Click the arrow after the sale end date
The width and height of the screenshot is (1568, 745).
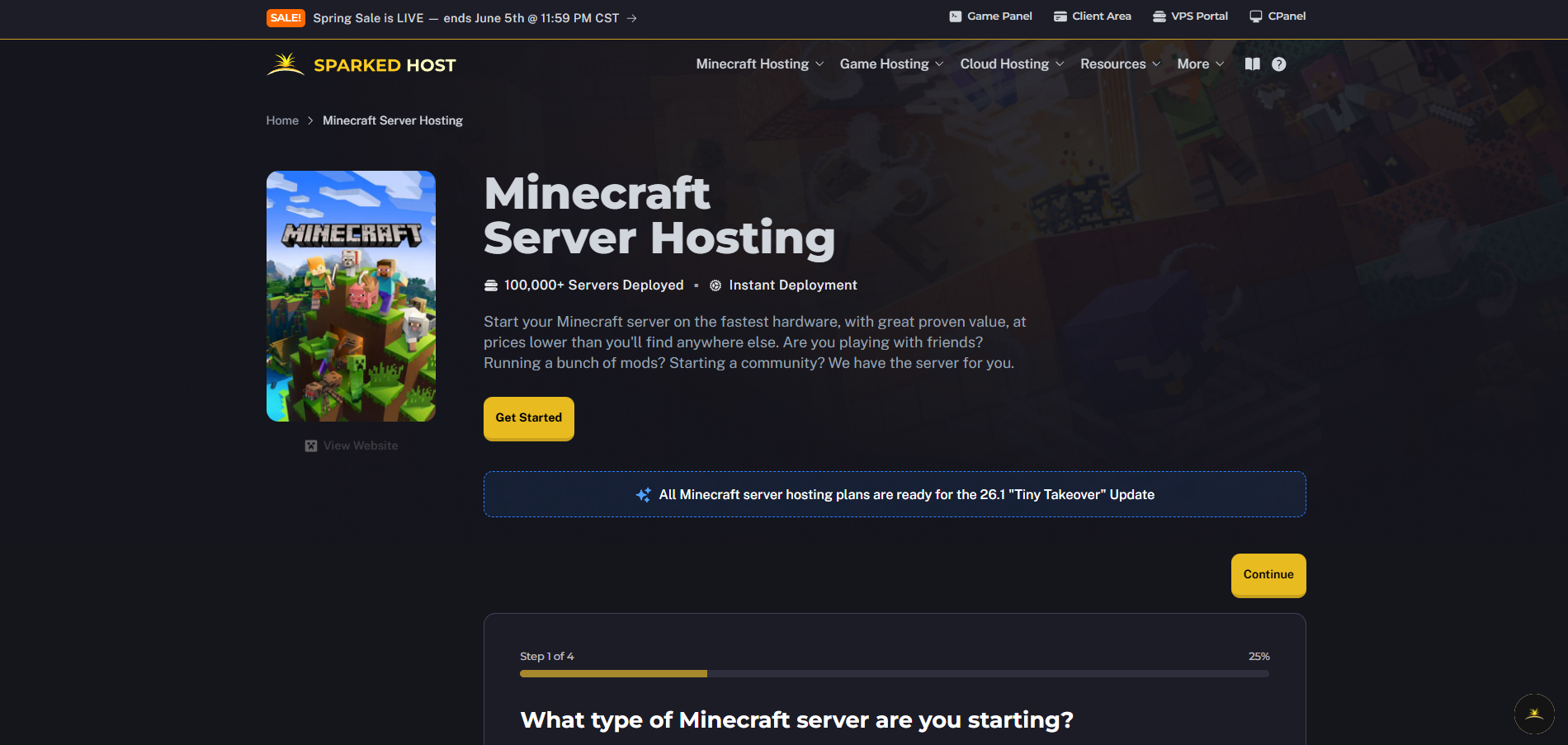[x=631, y=18]
